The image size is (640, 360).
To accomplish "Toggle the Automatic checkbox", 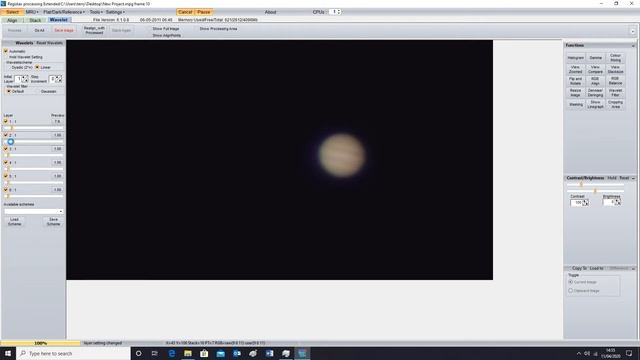I will coord(6,51).
